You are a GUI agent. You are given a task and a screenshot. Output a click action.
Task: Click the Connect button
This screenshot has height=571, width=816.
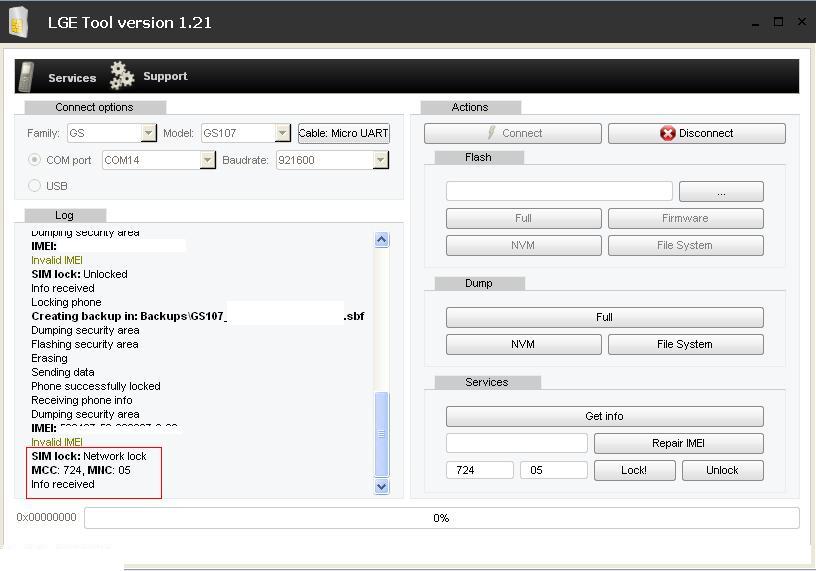coord(513,133)
